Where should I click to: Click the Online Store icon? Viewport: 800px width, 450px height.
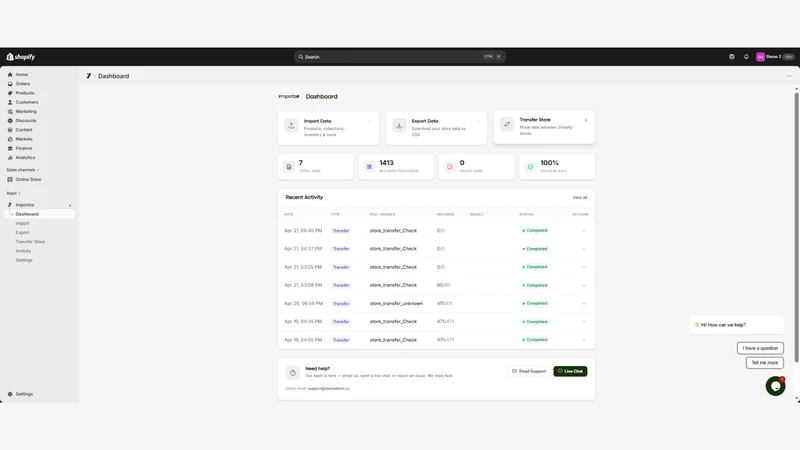point(10,179)
